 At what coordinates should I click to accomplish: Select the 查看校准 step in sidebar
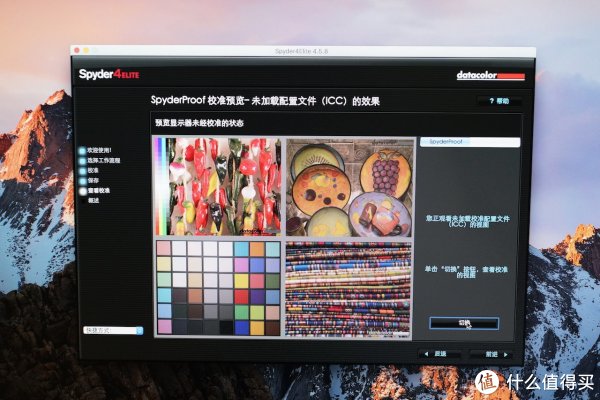(82, 191)
